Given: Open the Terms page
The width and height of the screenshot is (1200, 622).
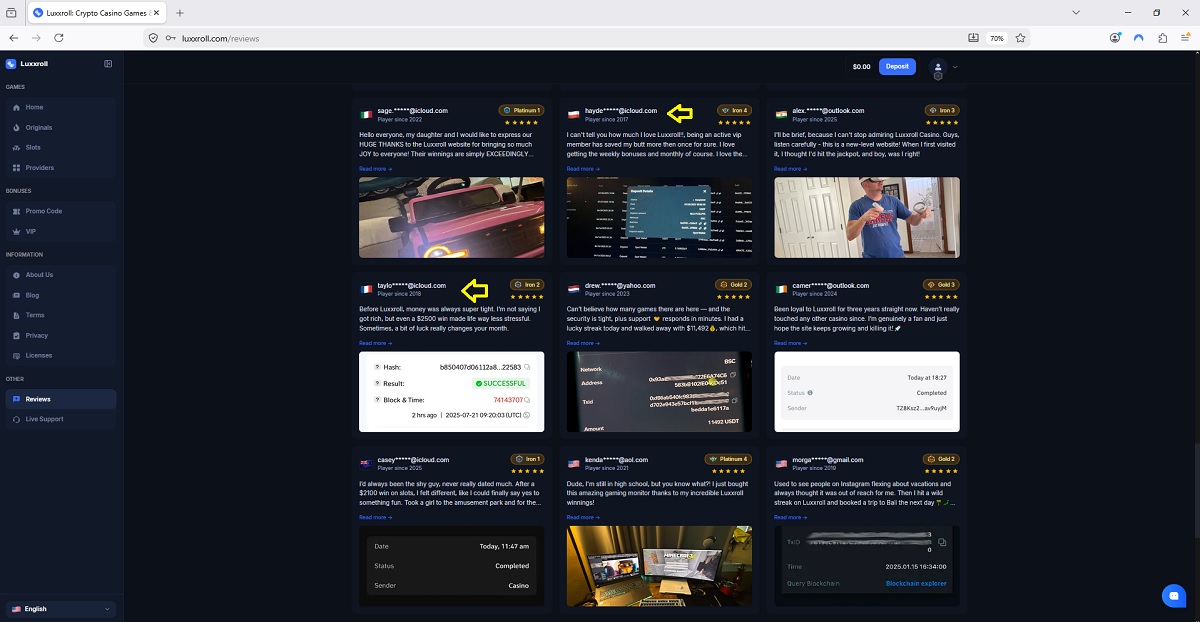Looking at the screenshot, I should 60,315.
